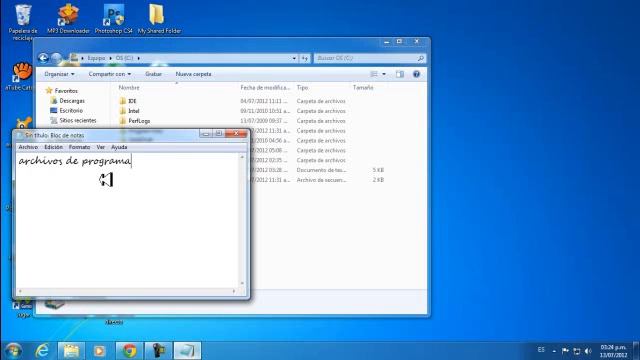Launch Internet Explorer from the taskbar
Viewport: 640px width, 360px height.
tap(42, 351)
